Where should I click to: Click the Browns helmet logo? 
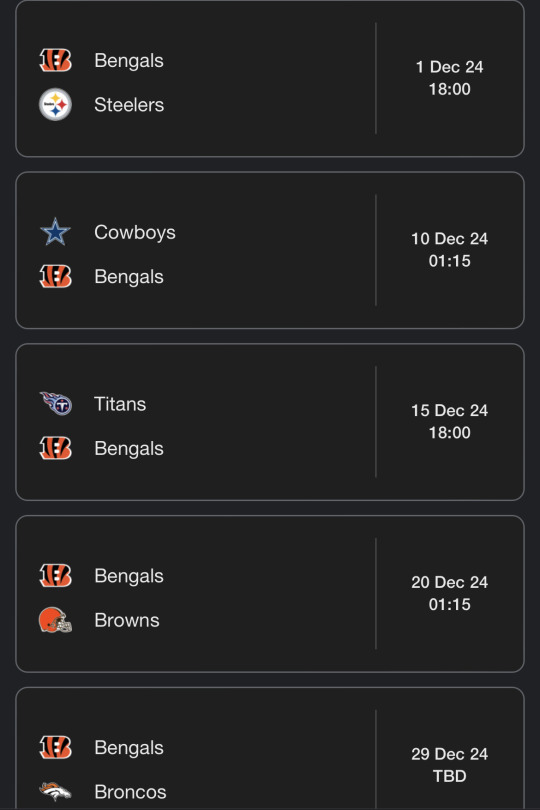click(x=55, y=620)
